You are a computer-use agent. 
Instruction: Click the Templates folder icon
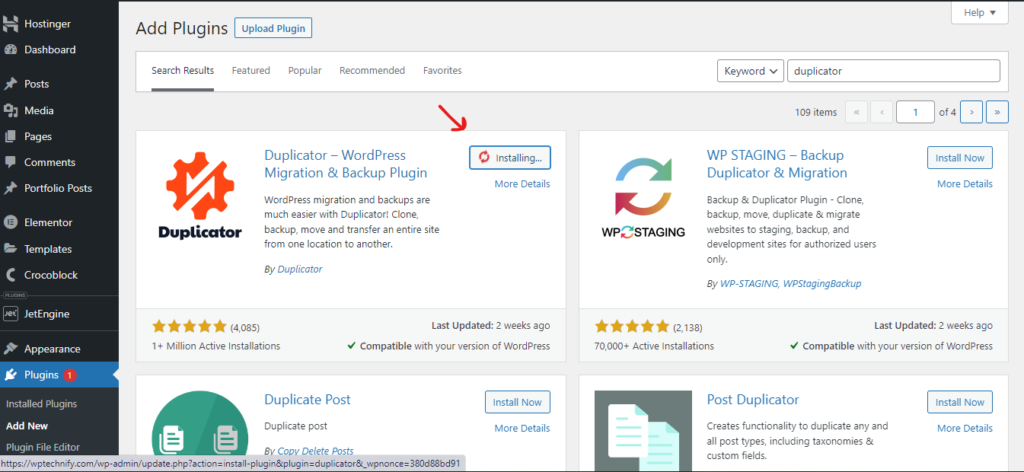pyautogui.click(x=10, y=249)
